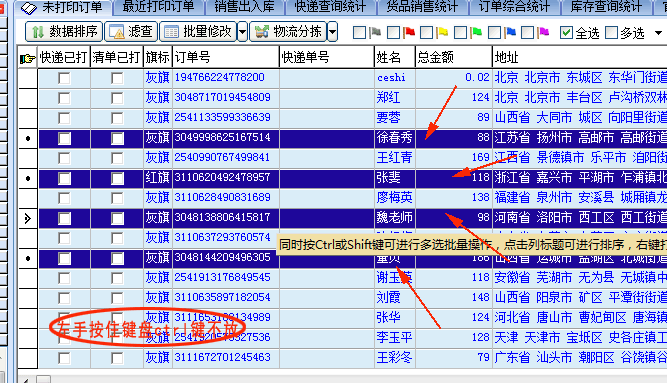Image resolution: width=667 pixels, height=383 pixels.
Task: Check 快递已打 for order 194766224778200
Action: [x=64, y=78]
